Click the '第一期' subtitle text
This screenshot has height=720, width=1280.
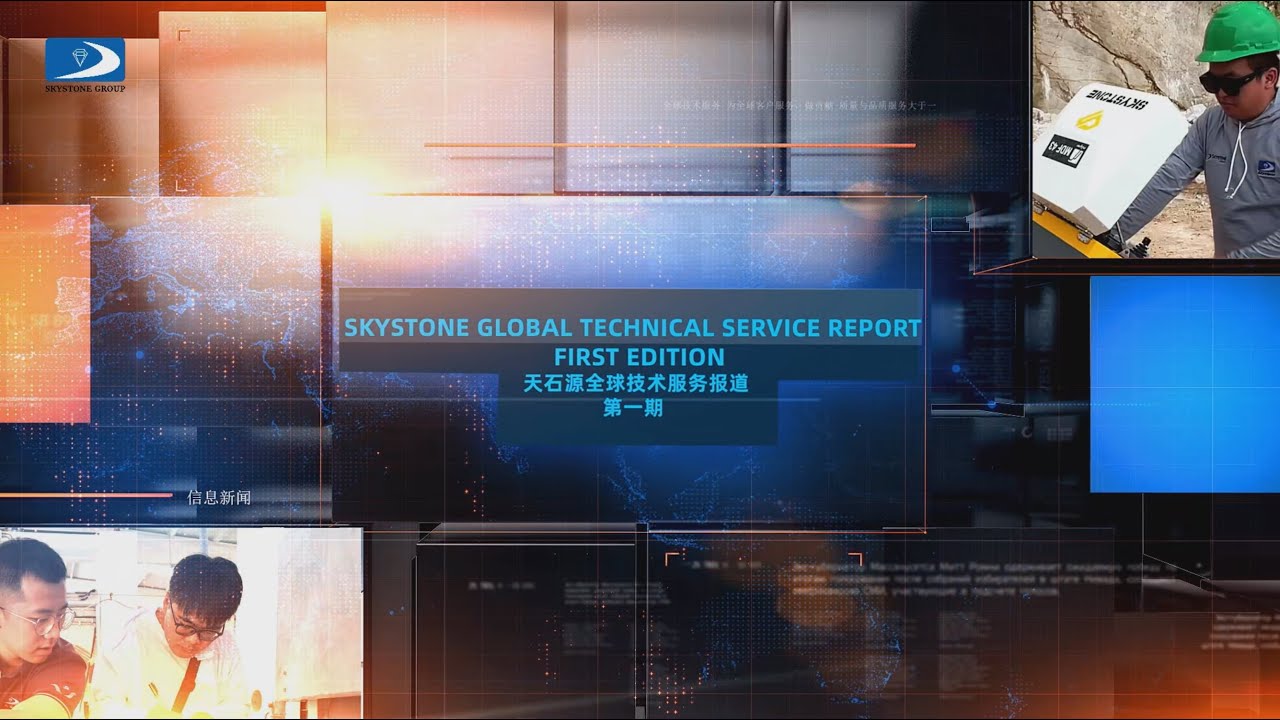point(633,408)
